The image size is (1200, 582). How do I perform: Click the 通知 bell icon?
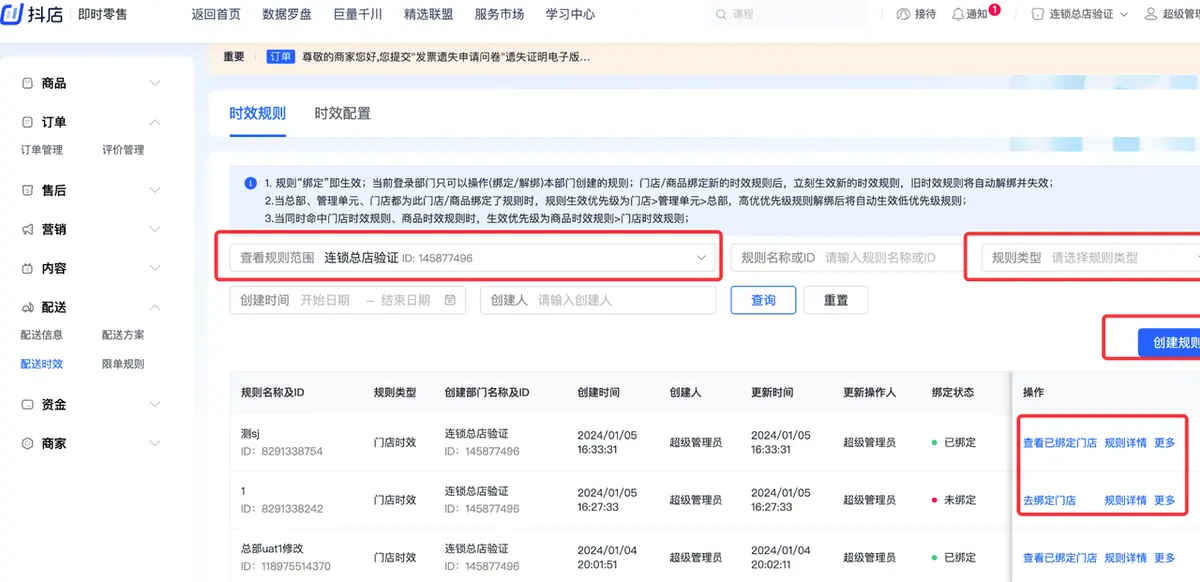[x=958, y=14]
